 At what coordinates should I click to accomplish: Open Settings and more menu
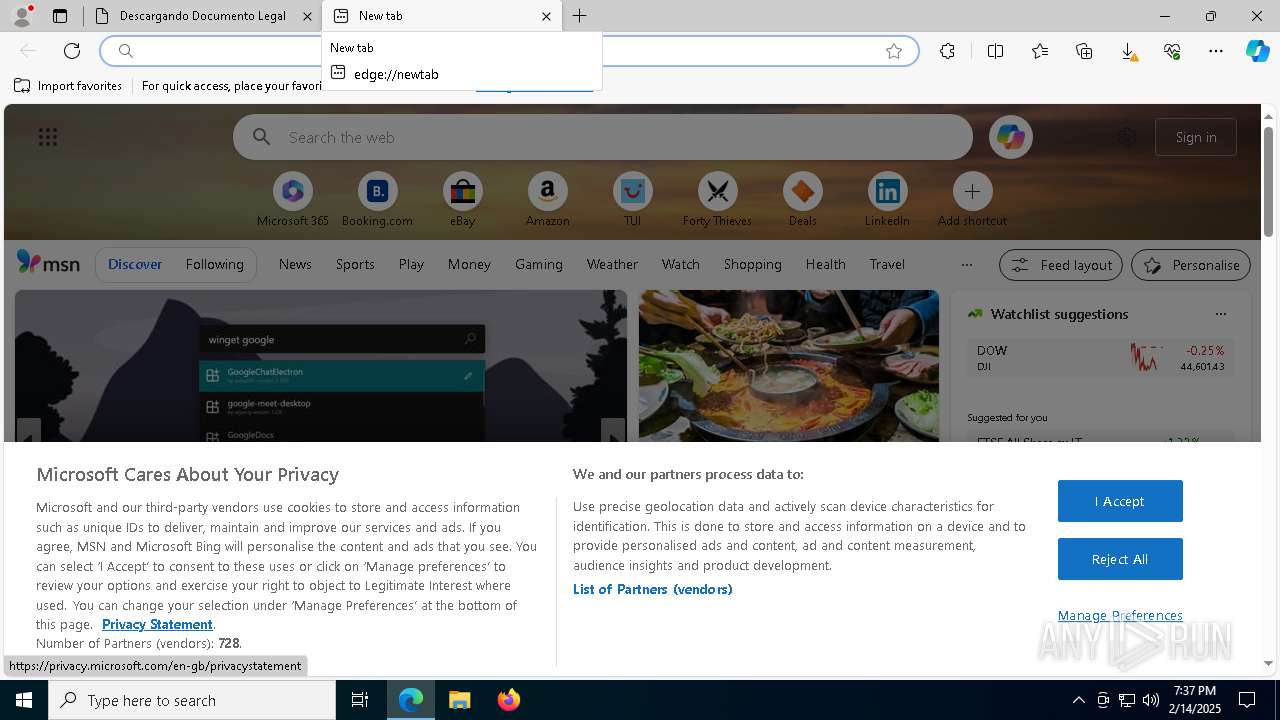coord(1216,51)
